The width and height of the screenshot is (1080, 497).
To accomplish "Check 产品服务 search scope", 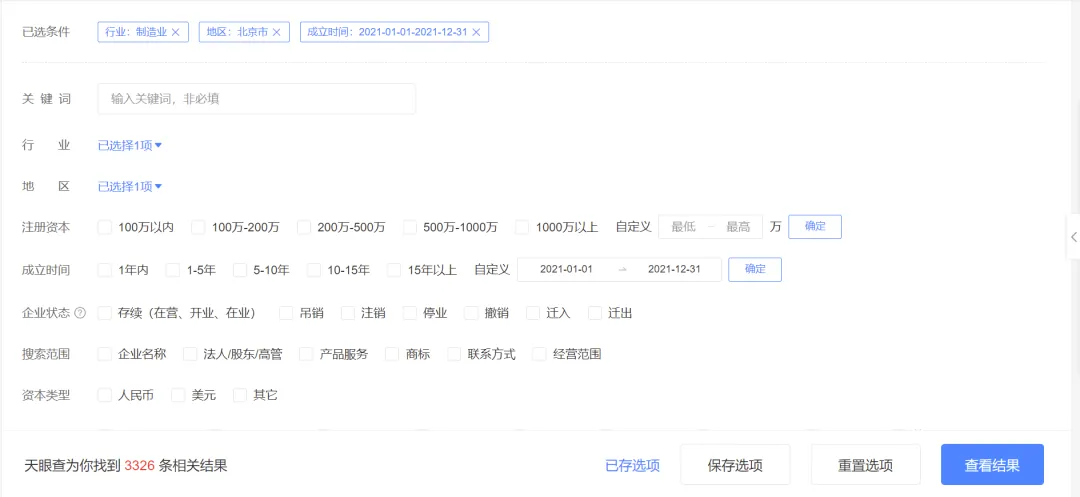I will tap(307, 355).
